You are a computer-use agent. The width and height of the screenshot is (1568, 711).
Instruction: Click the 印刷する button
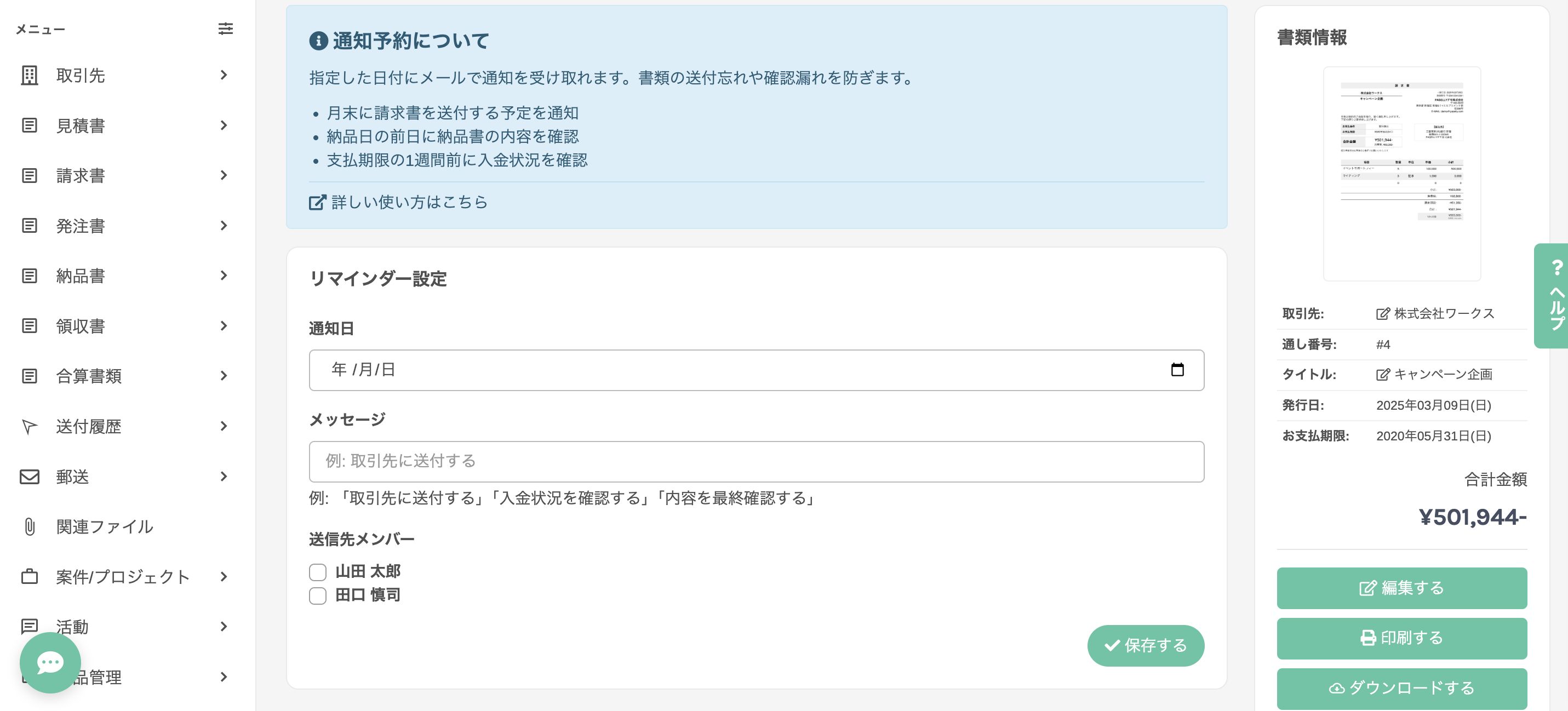[x=1401, y=638]
